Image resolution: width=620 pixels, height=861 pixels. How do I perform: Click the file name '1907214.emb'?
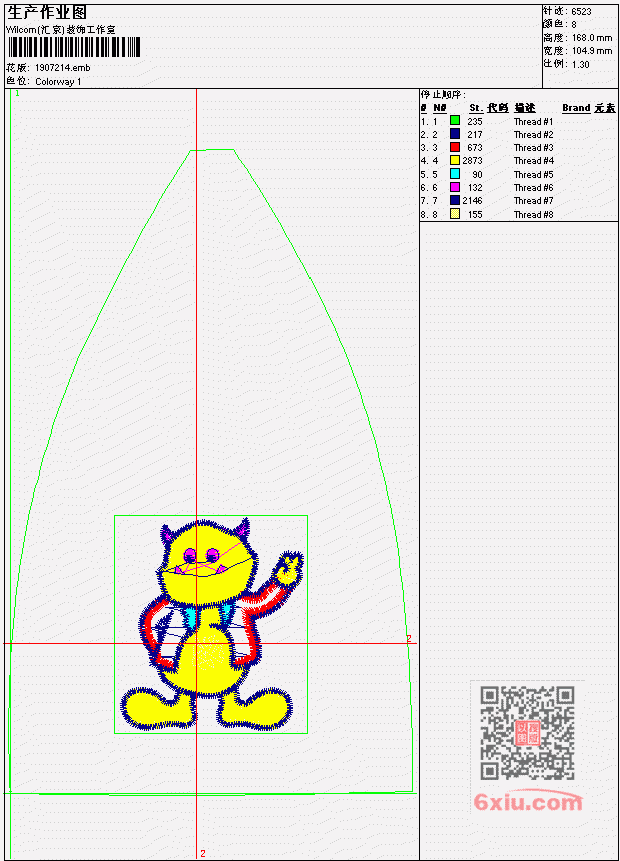pyautogui.click(x=63, y=68)
